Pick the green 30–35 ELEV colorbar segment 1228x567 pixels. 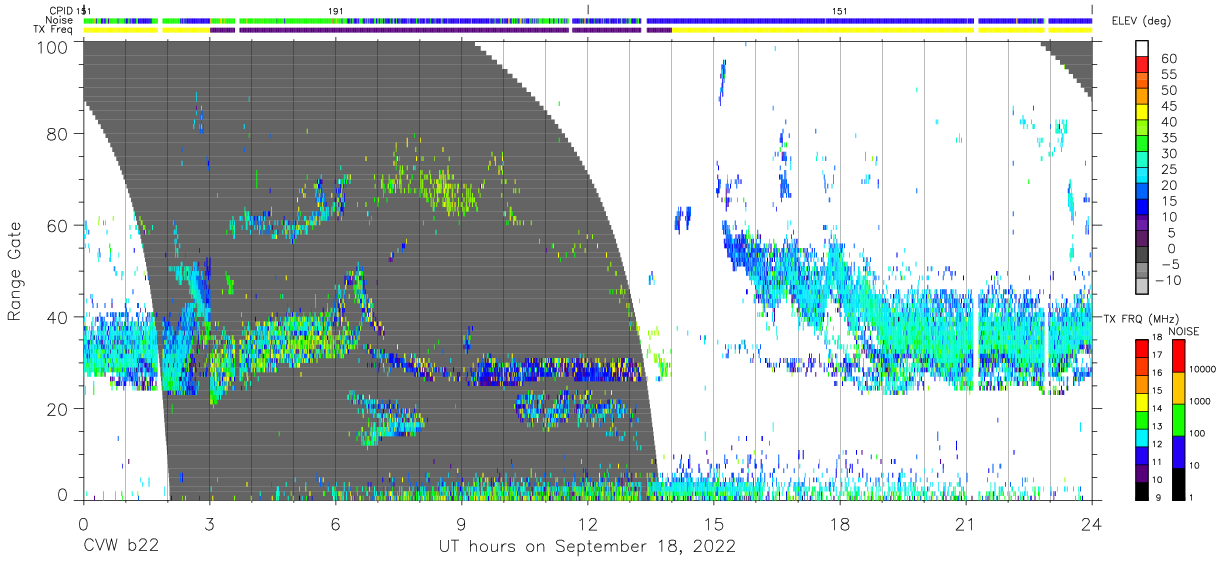[1143, 145]
